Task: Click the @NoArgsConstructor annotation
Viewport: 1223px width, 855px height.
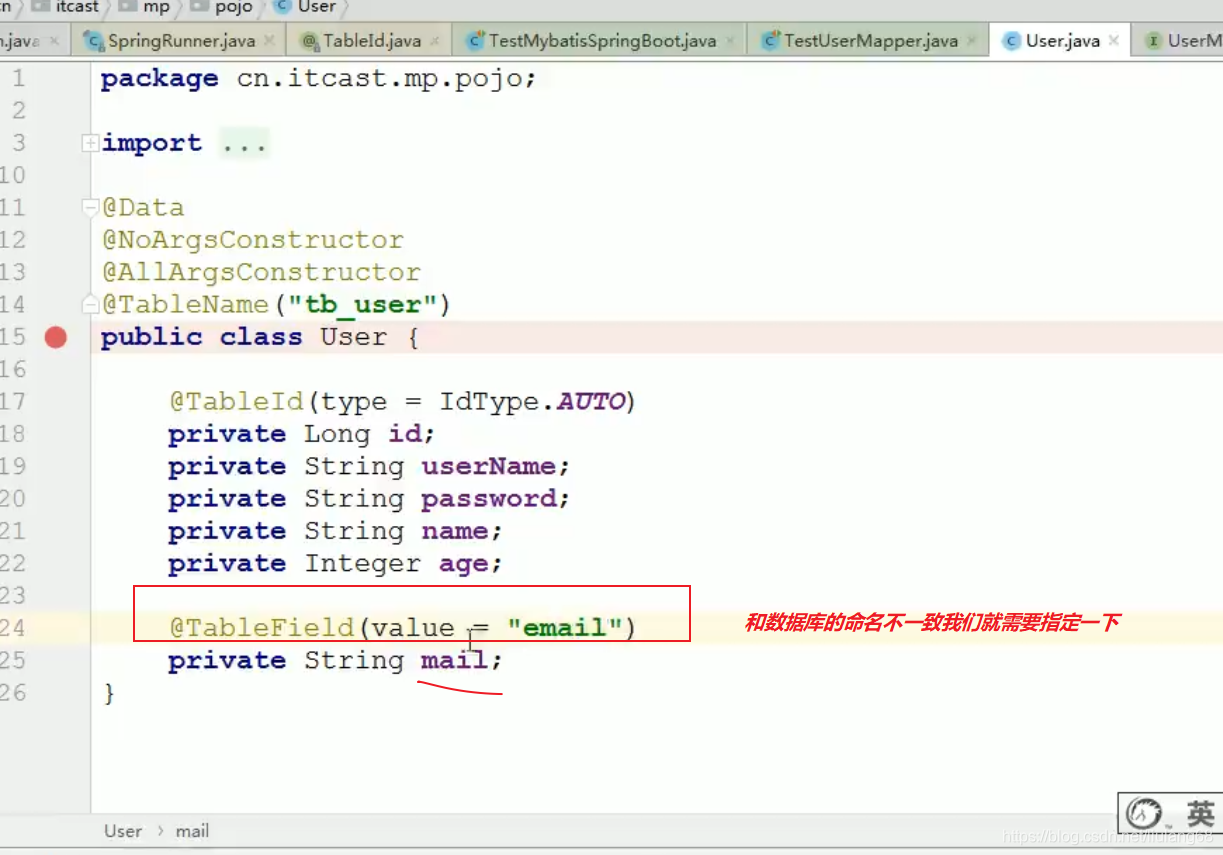Action: (x=252, y=240)
